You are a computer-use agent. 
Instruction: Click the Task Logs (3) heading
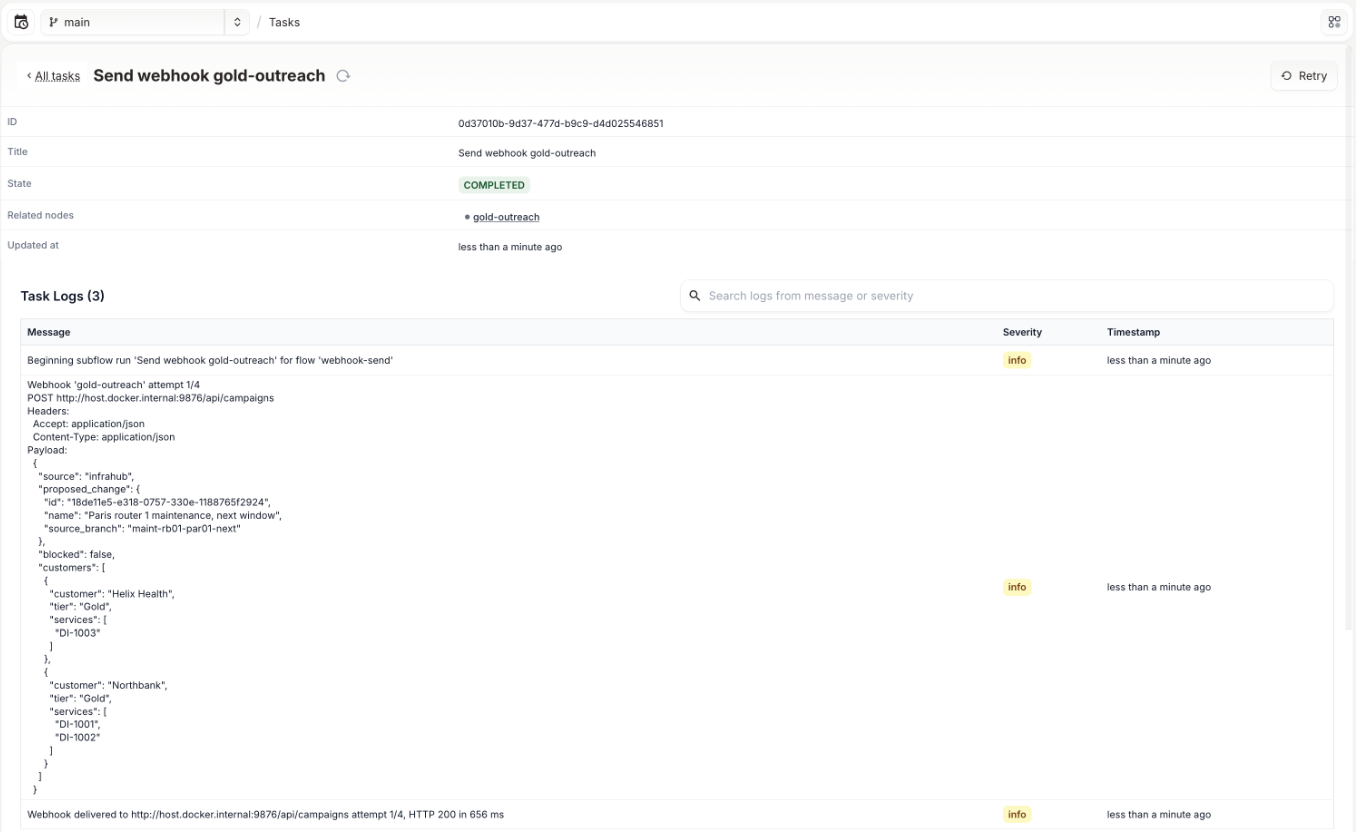(63, 296)
